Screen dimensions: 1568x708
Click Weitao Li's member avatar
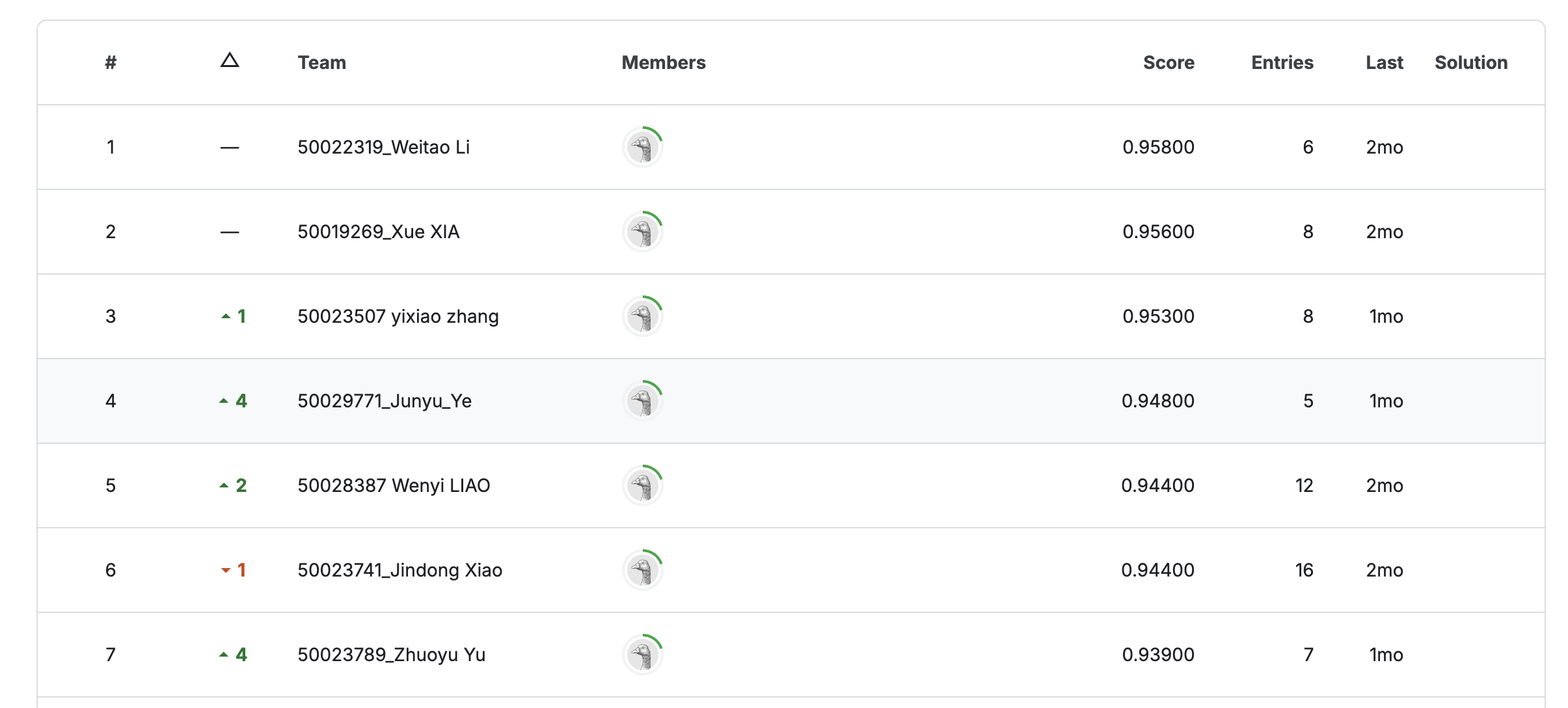[x=643, y=148]
